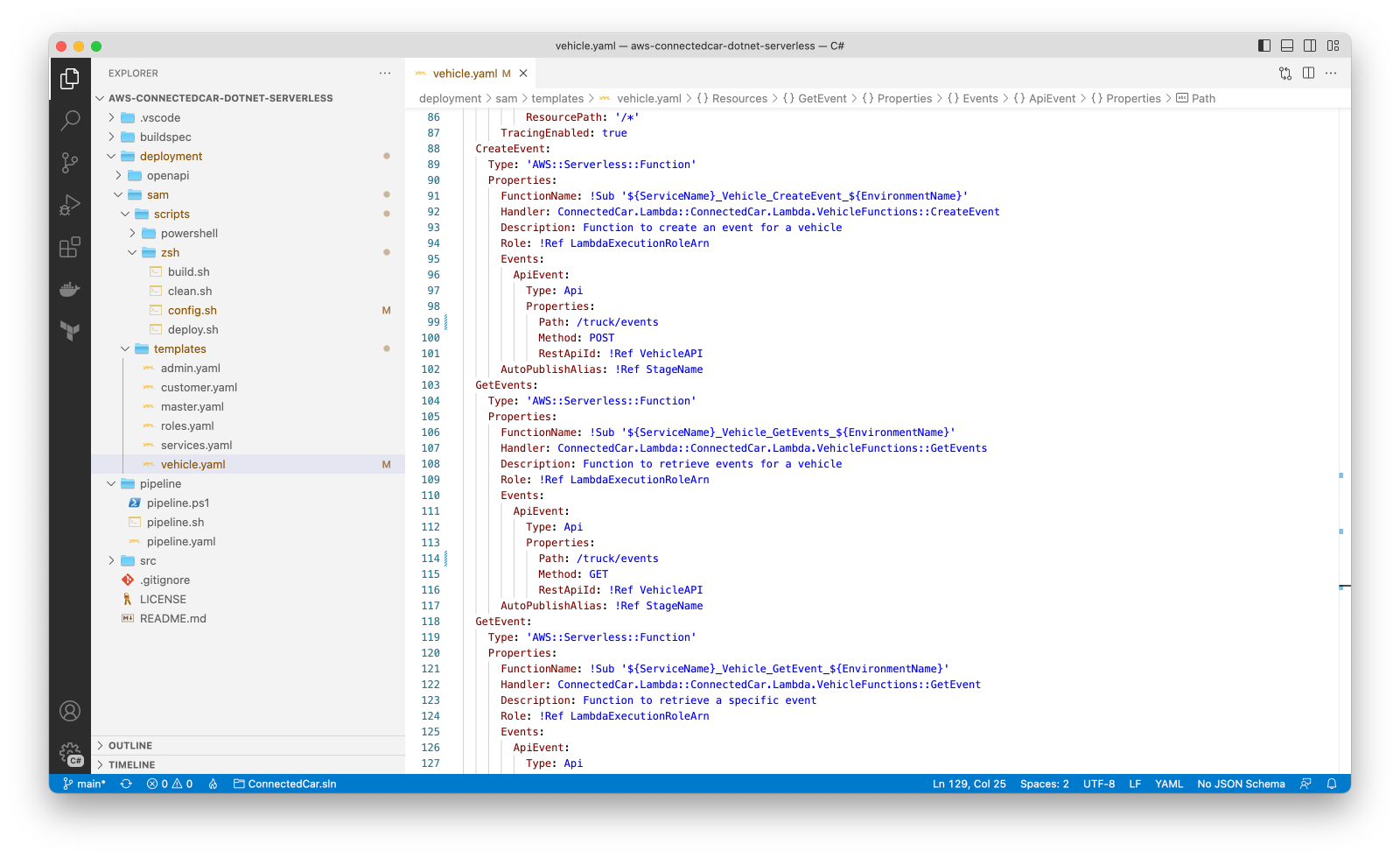Image resolution: width=1400 pixels, height=858 pixels.
Task: Click the Open Changes compare icon
Action: [x=1285, y=74]
